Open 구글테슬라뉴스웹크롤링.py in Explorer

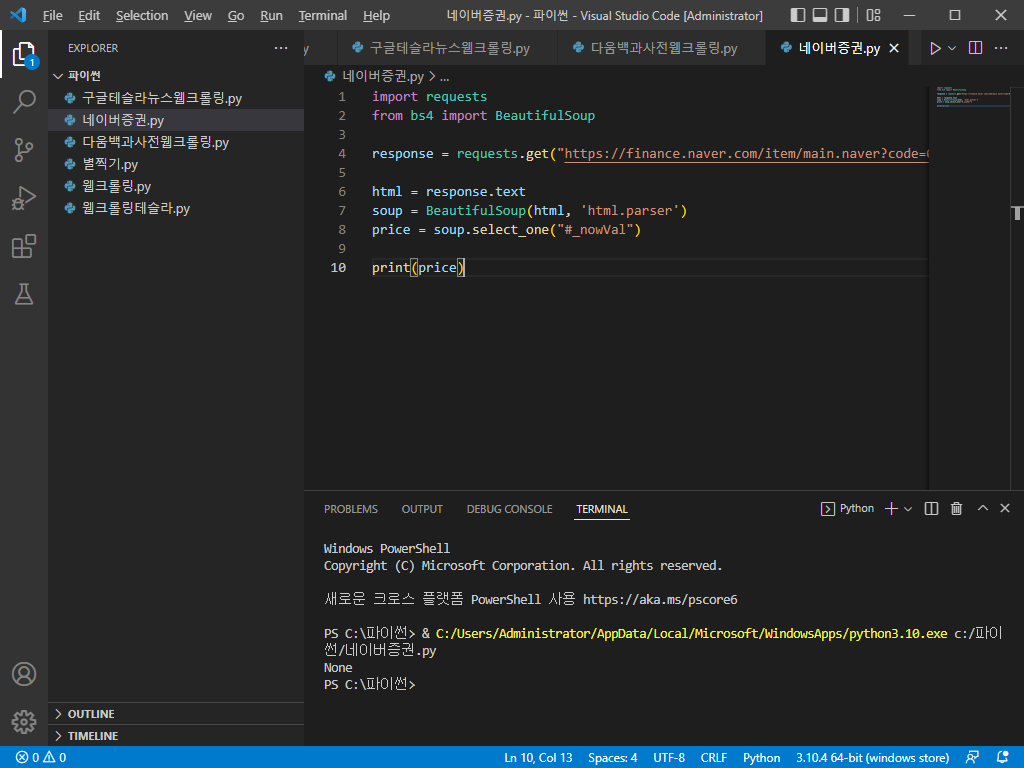pyautogui.click(x=176, y=98)
